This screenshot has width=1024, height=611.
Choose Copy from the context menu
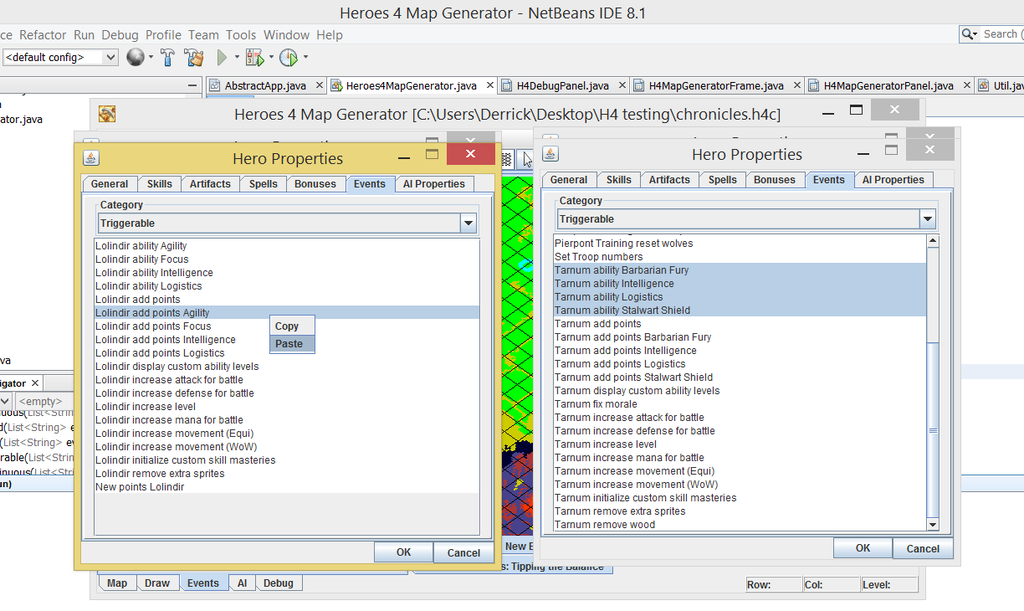[x=292, y=326]
